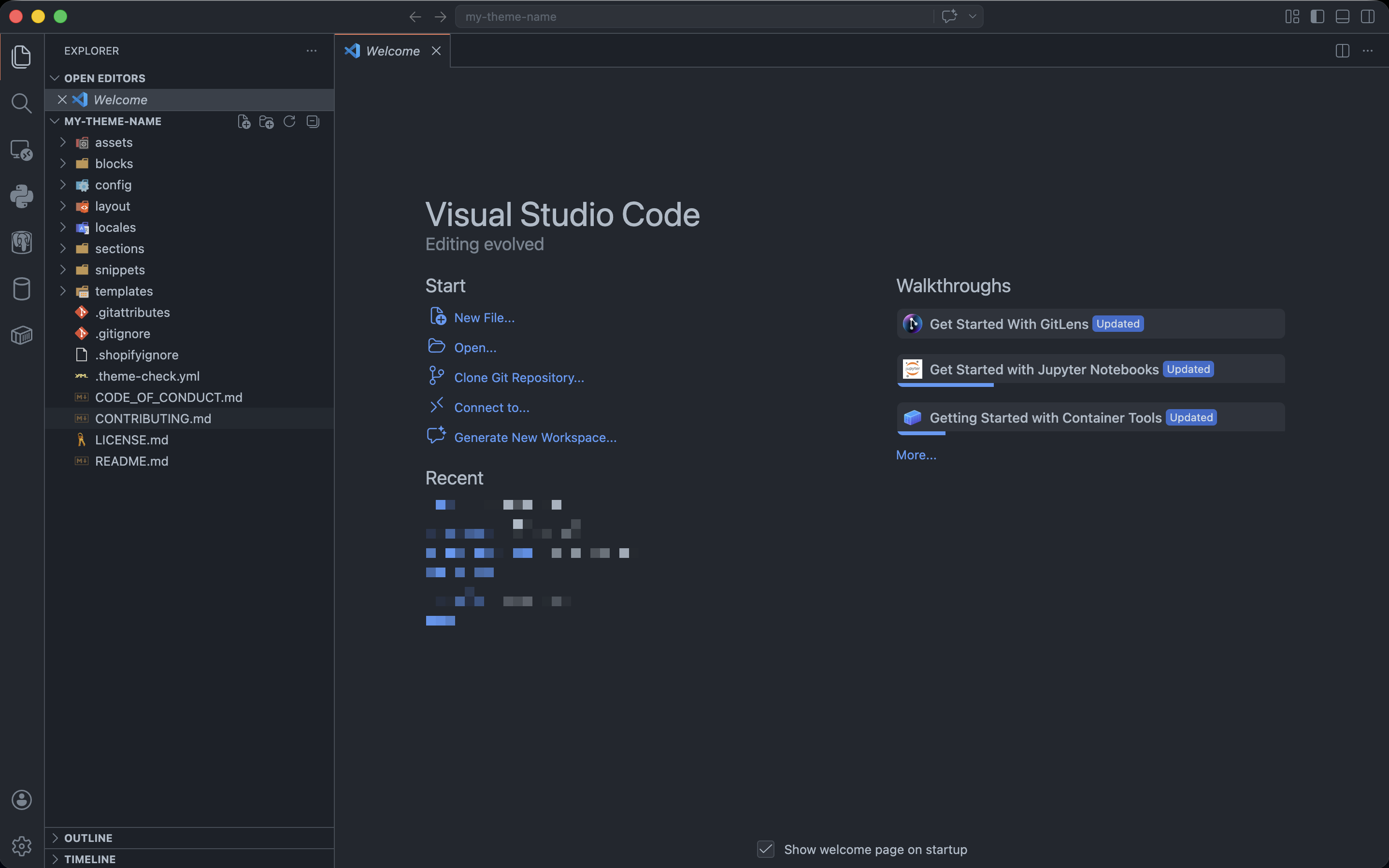The height and width of the screenshot is (868, 1389).
Task: Uncheck Show welcome page on startup
Action: click(x=765, y=849)
